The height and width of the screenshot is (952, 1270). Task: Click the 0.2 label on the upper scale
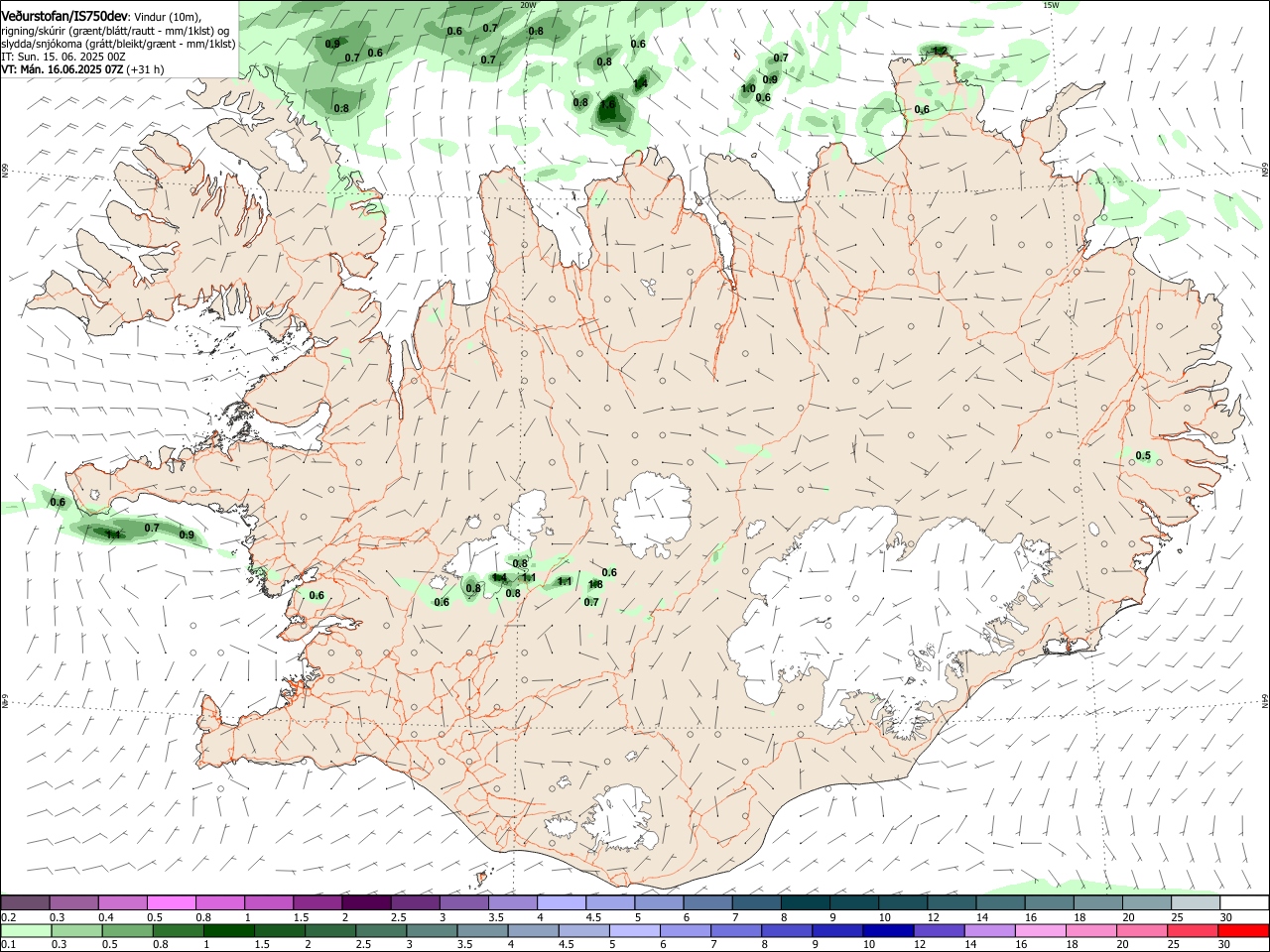coord(9,917)
